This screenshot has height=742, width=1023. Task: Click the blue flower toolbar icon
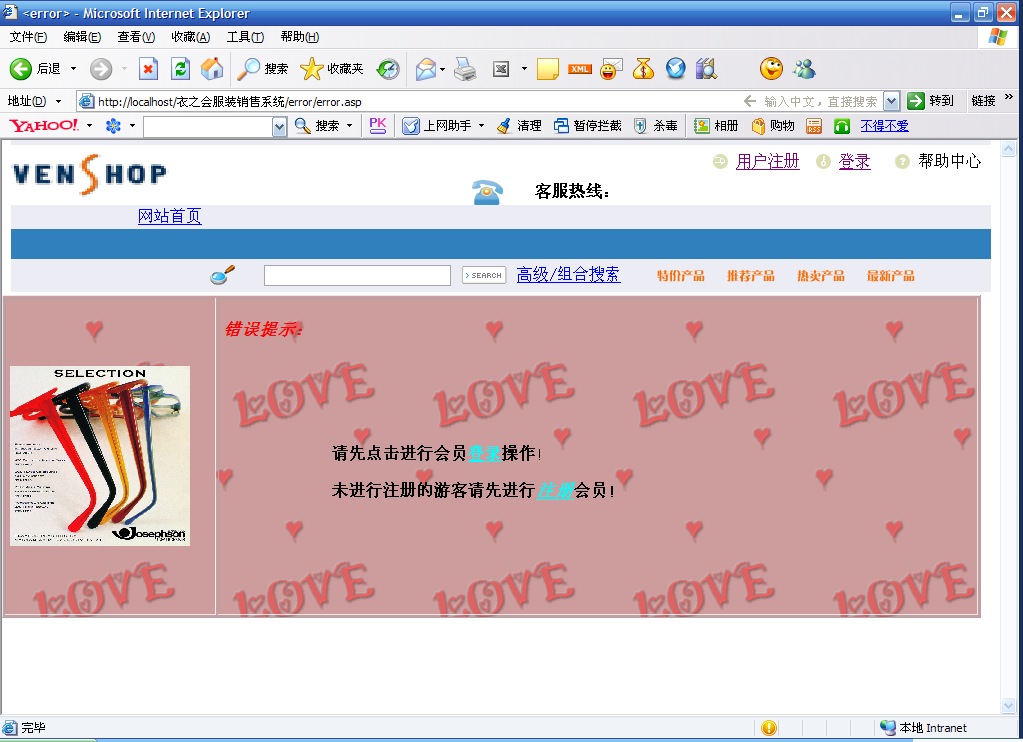pyautogui.click(x=114, y=125)
